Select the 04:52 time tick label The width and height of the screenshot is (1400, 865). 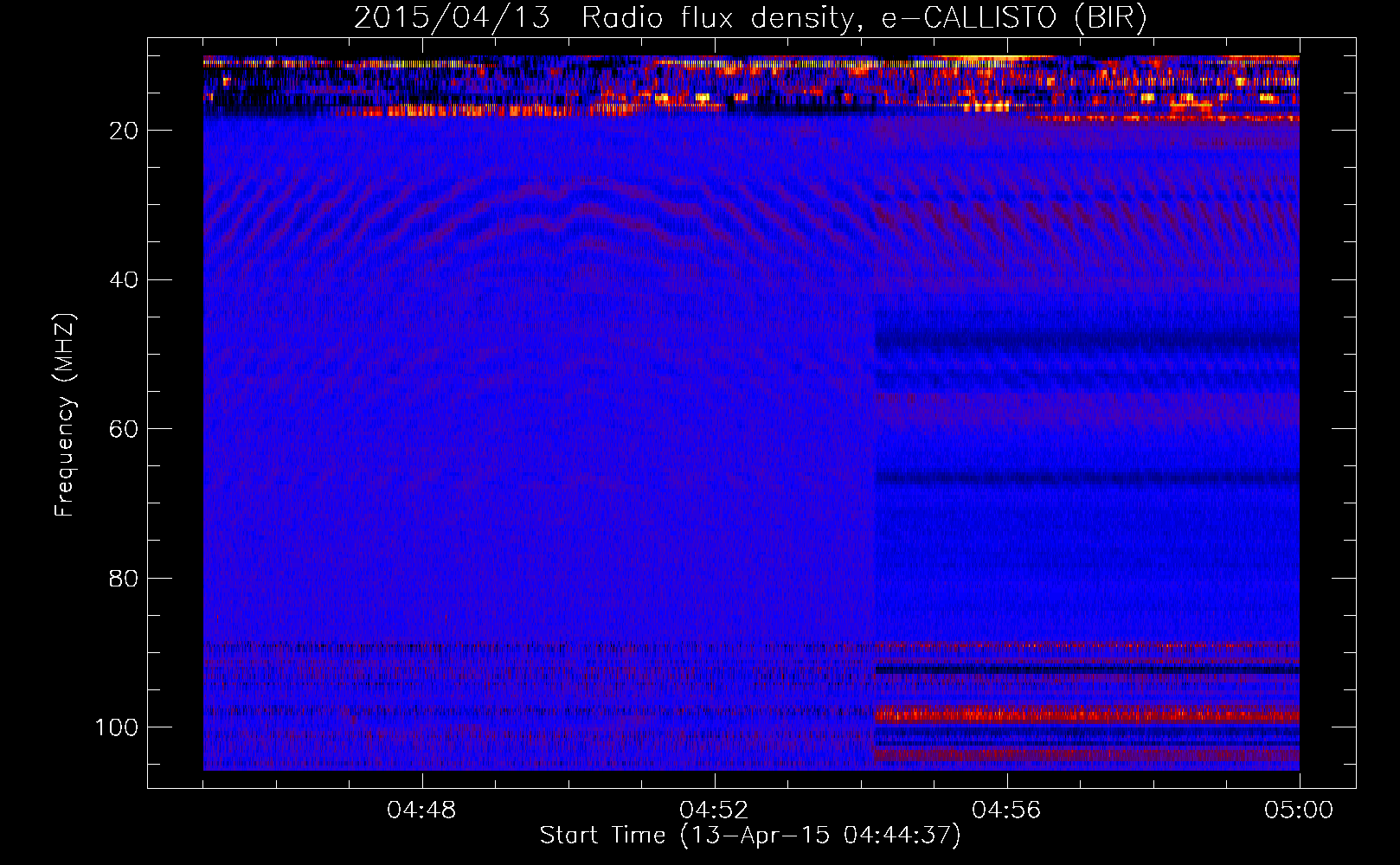pyautogui.click(x=714, y=811)
